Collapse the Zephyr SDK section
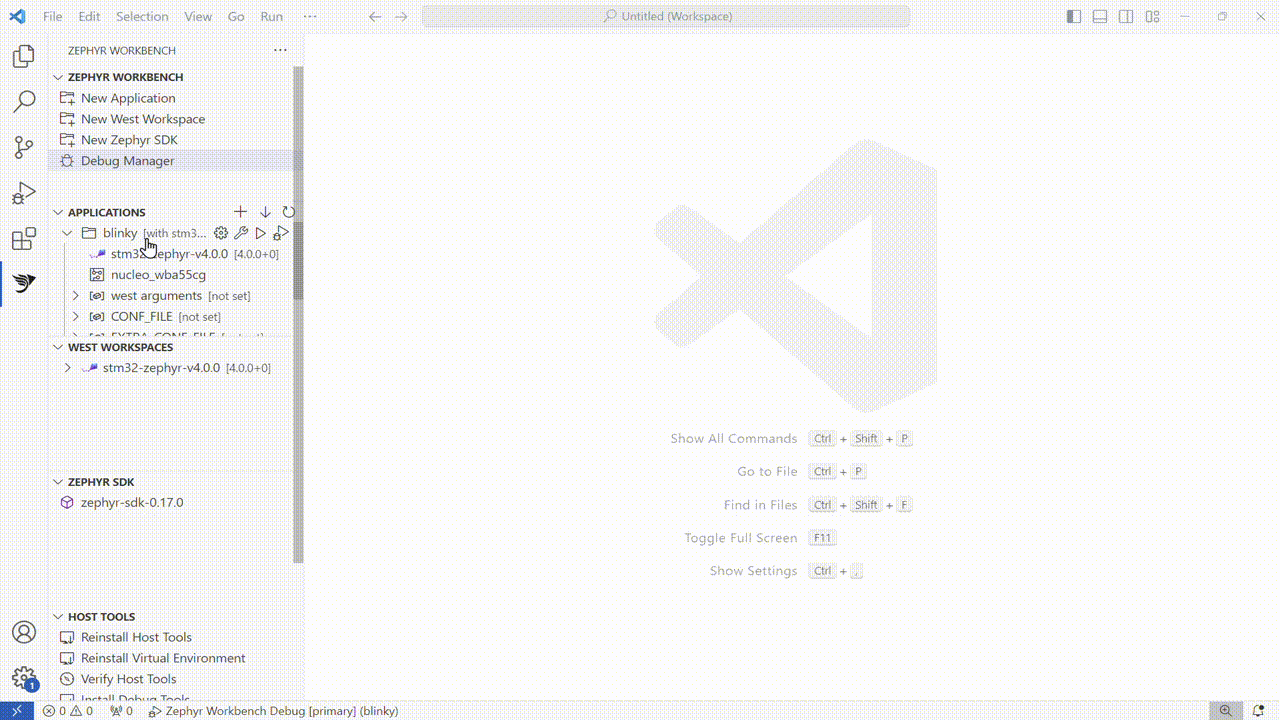The width and height of the screenshot is (1280, 720). pos(59,482)
